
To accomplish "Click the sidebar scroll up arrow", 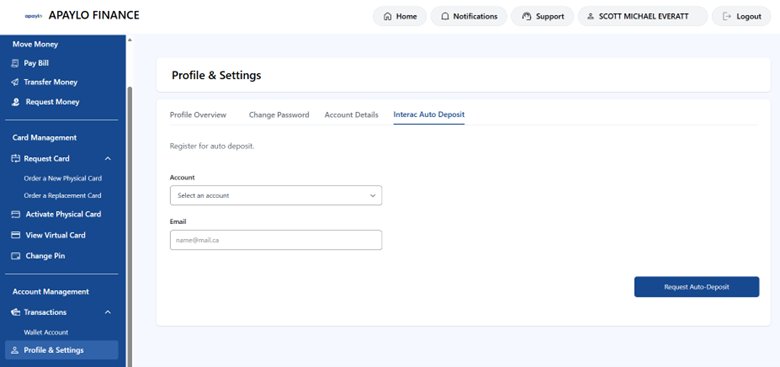I will (130, 40).
